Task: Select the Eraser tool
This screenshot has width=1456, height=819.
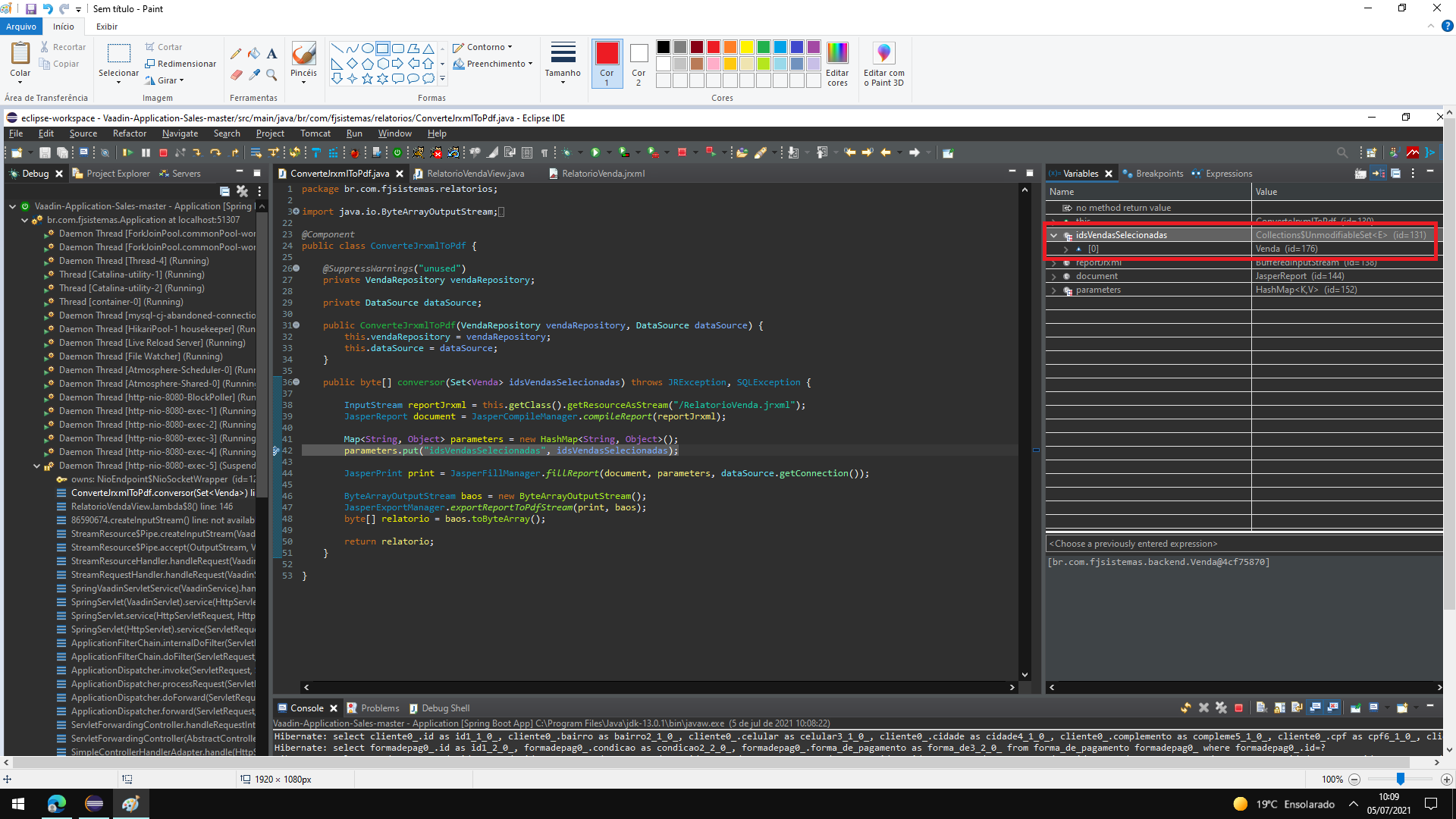Action: pos(236,74)
